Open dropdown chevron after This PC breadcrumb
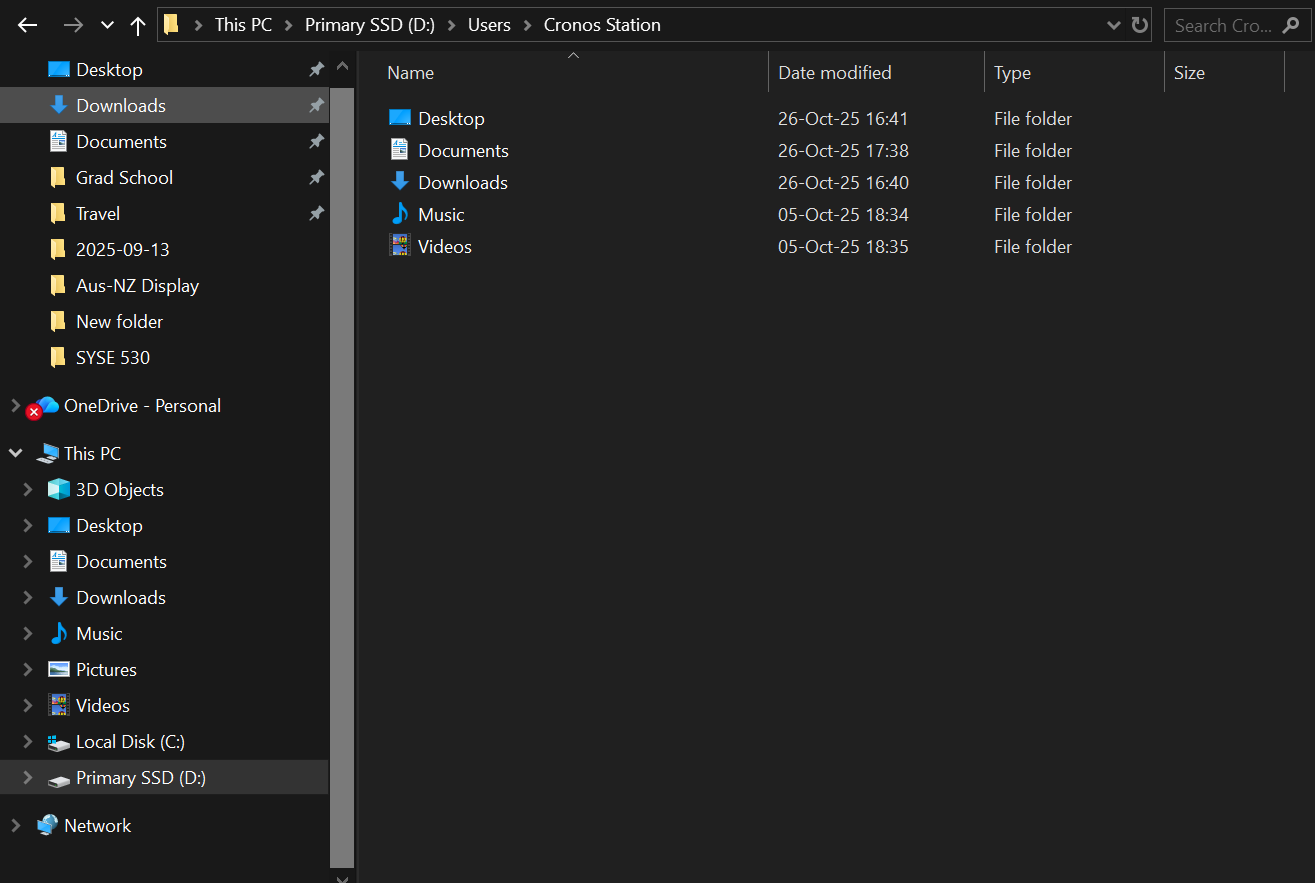1315x883 pixels. 289,26
